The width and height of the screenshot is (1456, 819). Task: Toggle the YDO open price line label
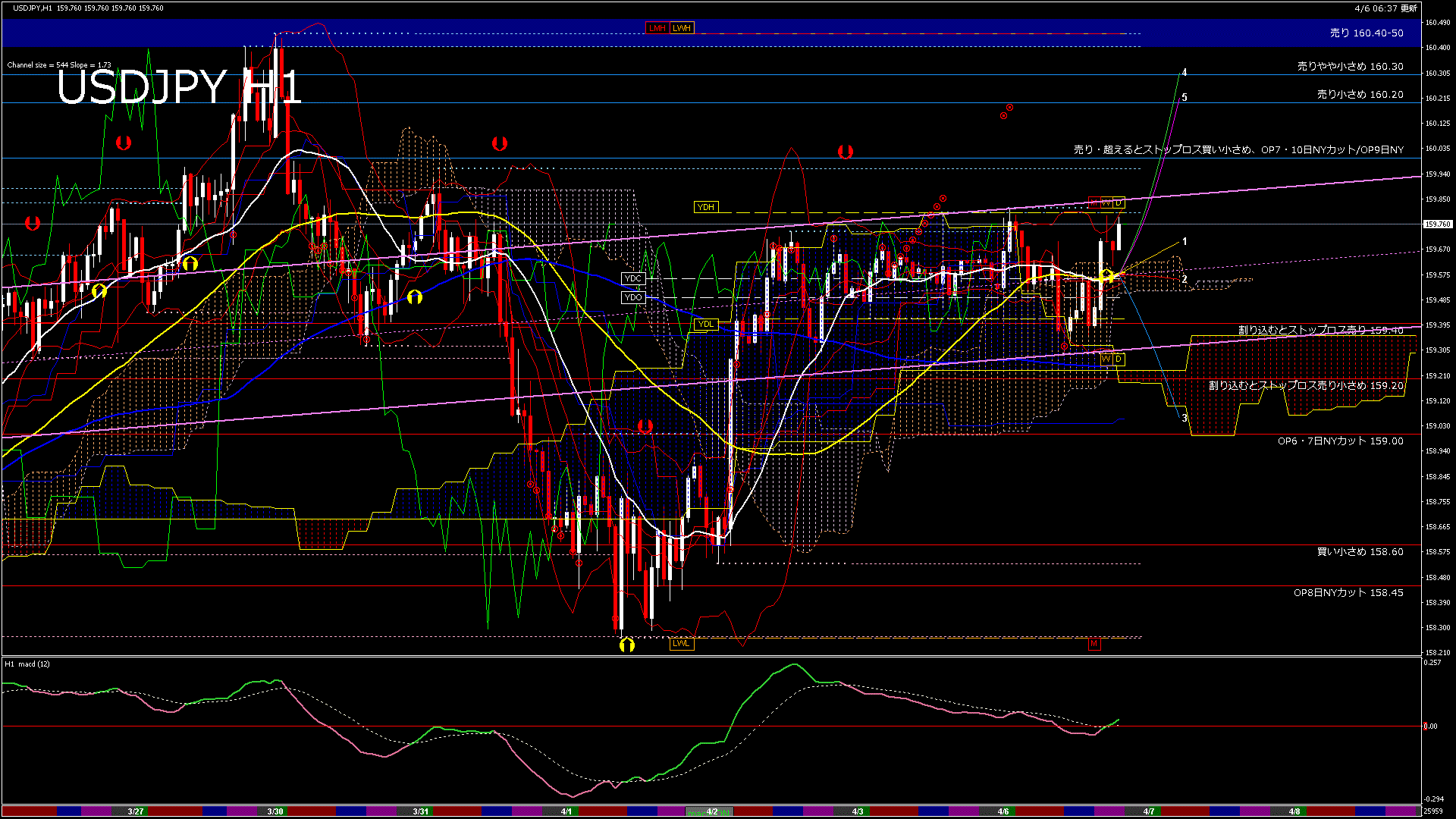pyautogui.click(x=632, y=297)
